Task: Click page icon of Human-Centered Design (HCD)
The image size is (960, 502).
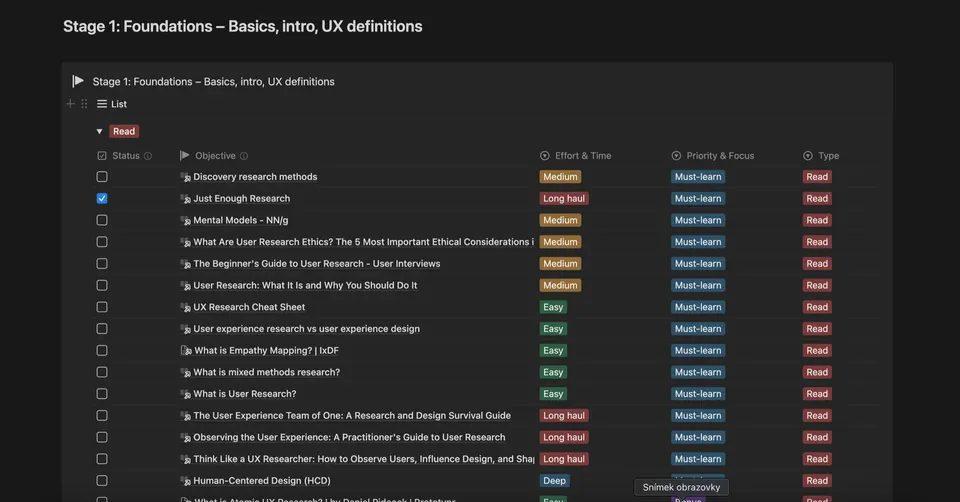Action: click(186, 481)
